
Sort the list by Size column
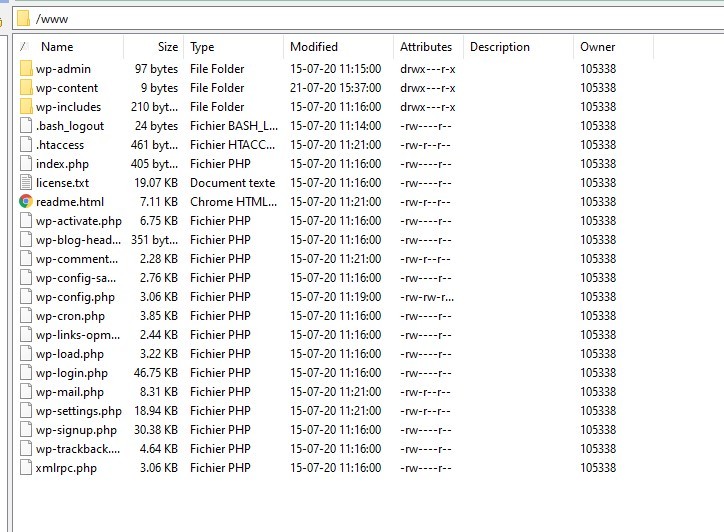coord(167,47)
